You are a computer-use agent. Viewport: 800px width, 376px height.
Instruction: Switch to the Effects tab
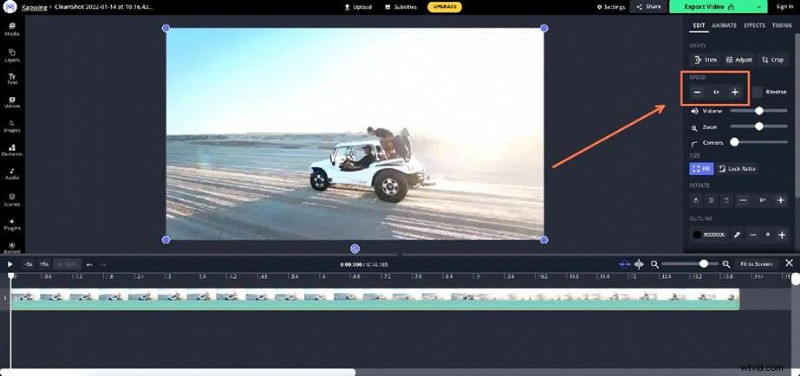point(754,26)
